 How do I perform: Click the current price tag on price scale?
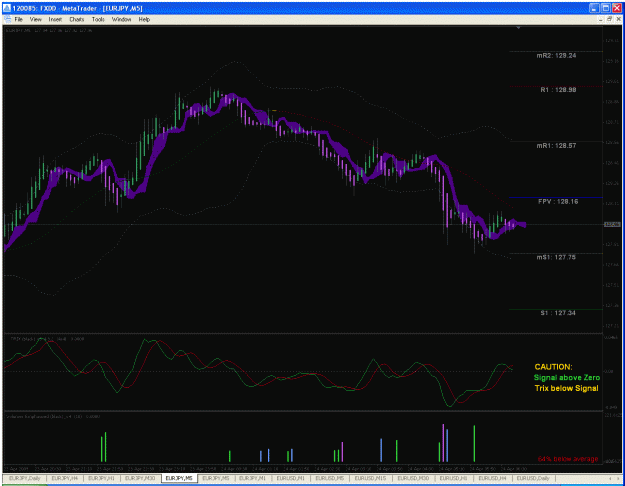coord(612,224)
